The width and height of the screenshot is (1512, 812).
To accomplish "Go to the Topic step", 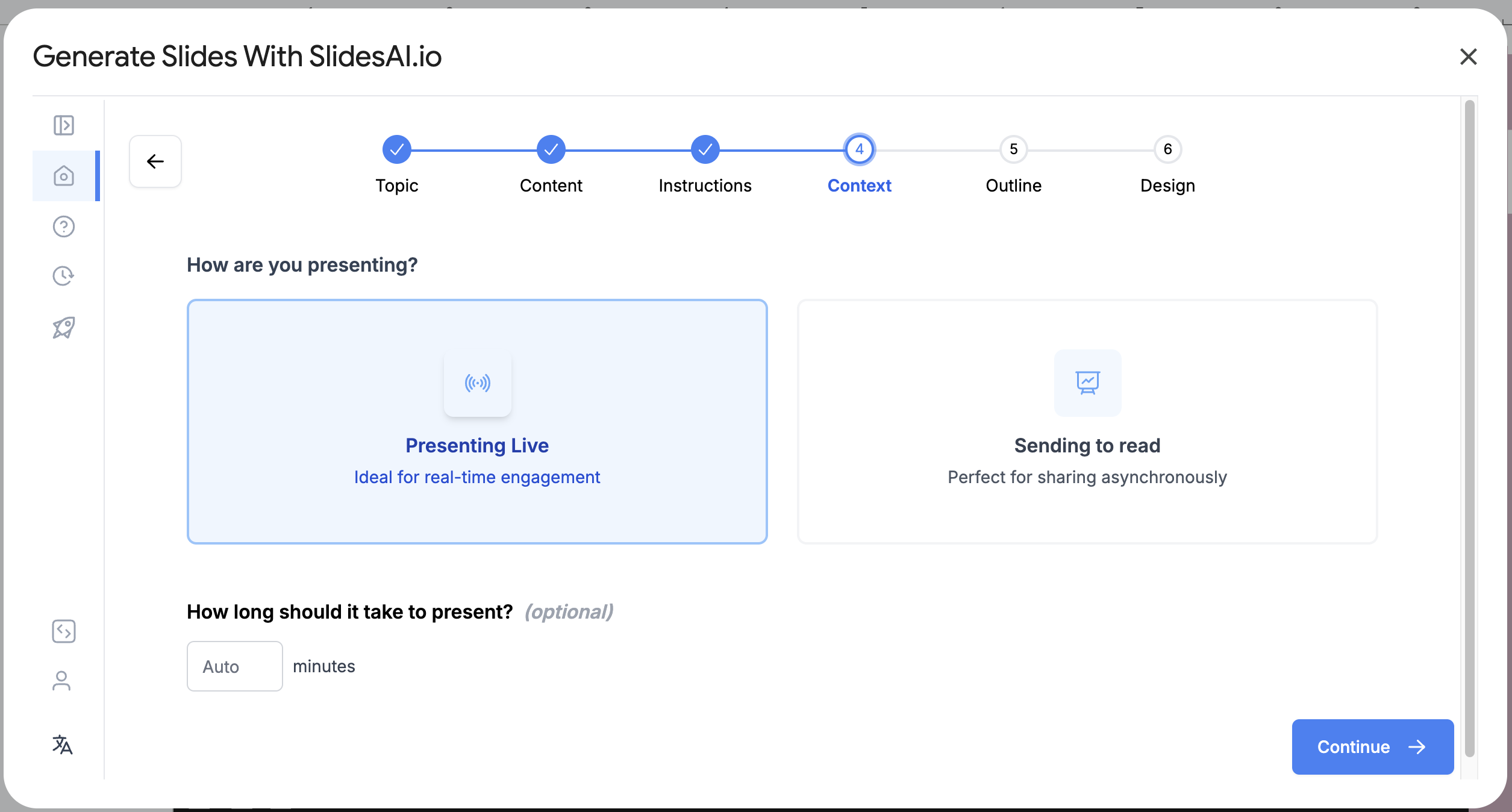I will click(396, 149).
